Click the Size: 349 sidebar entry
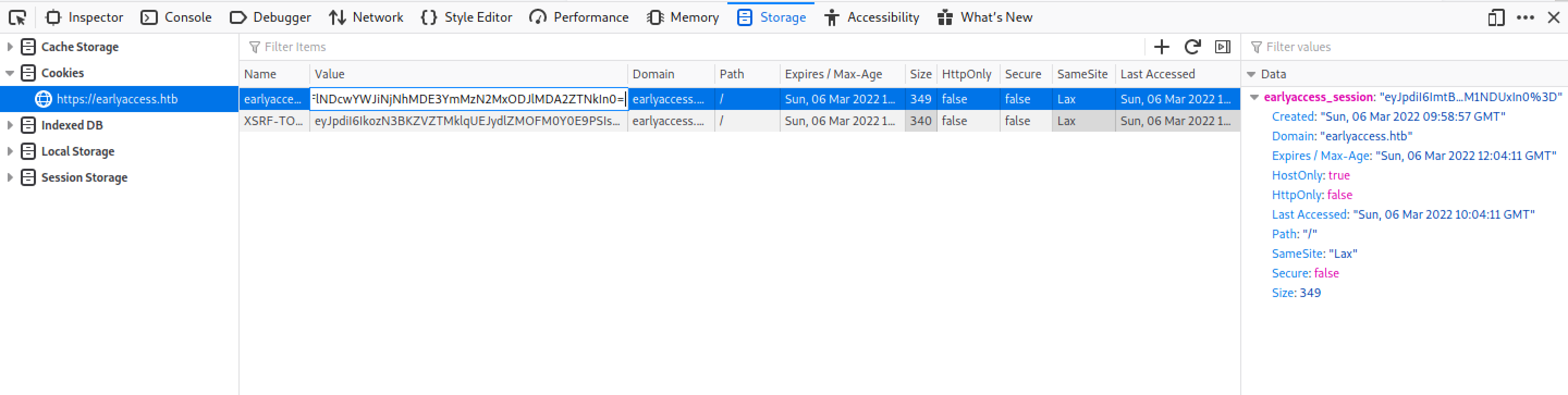This screenshot has height=395, width=1568. point(1296,293)
